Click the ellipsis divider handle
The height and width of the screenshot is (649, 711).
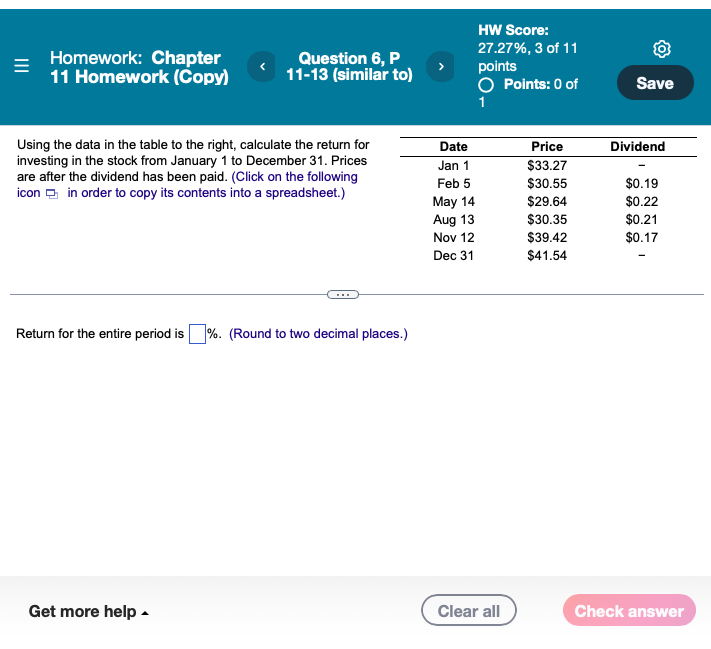click(x=343, y=295)
